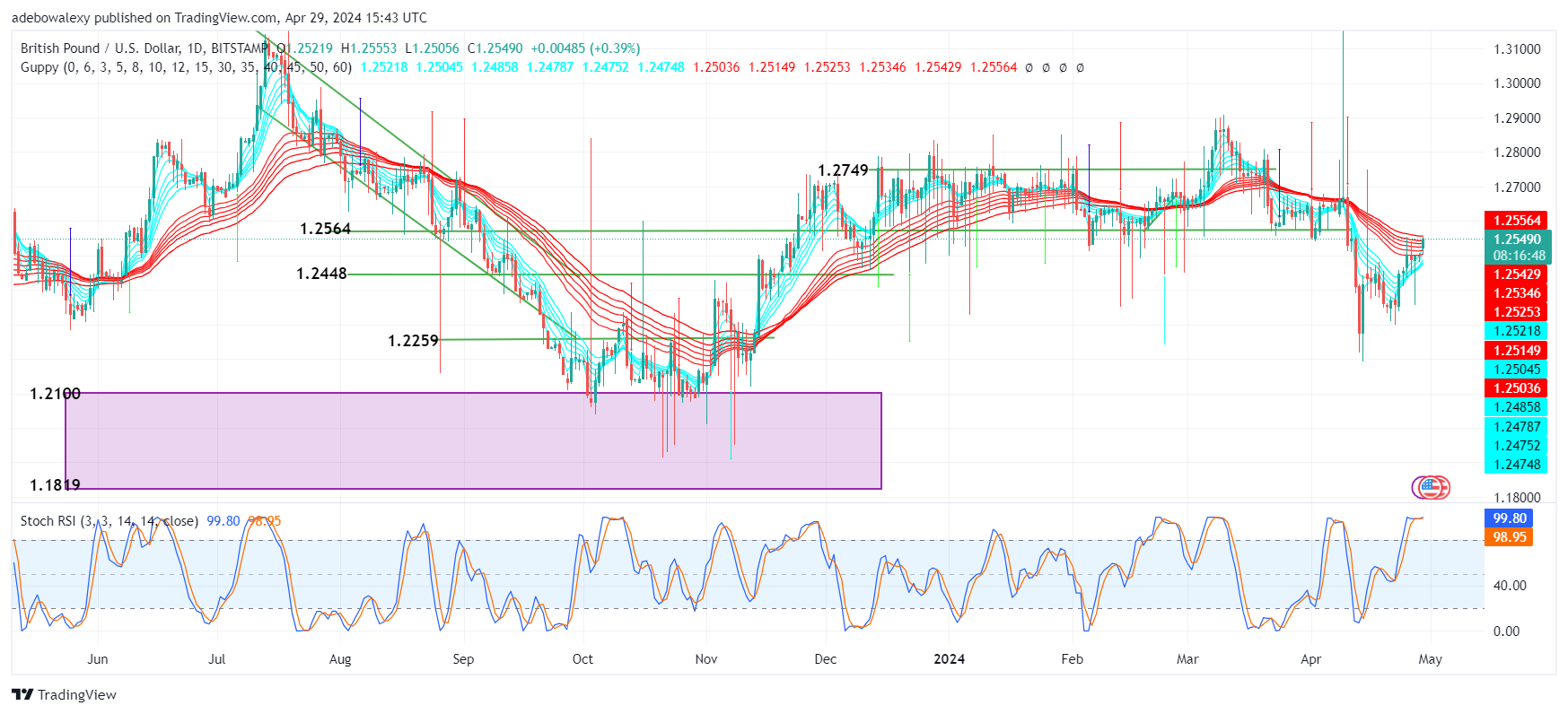The height and width of the screenshot is (714, 1568).
Task: Click the orange 98.95 Stoch RSI axis tag
Action: [x=1509, y=536]
